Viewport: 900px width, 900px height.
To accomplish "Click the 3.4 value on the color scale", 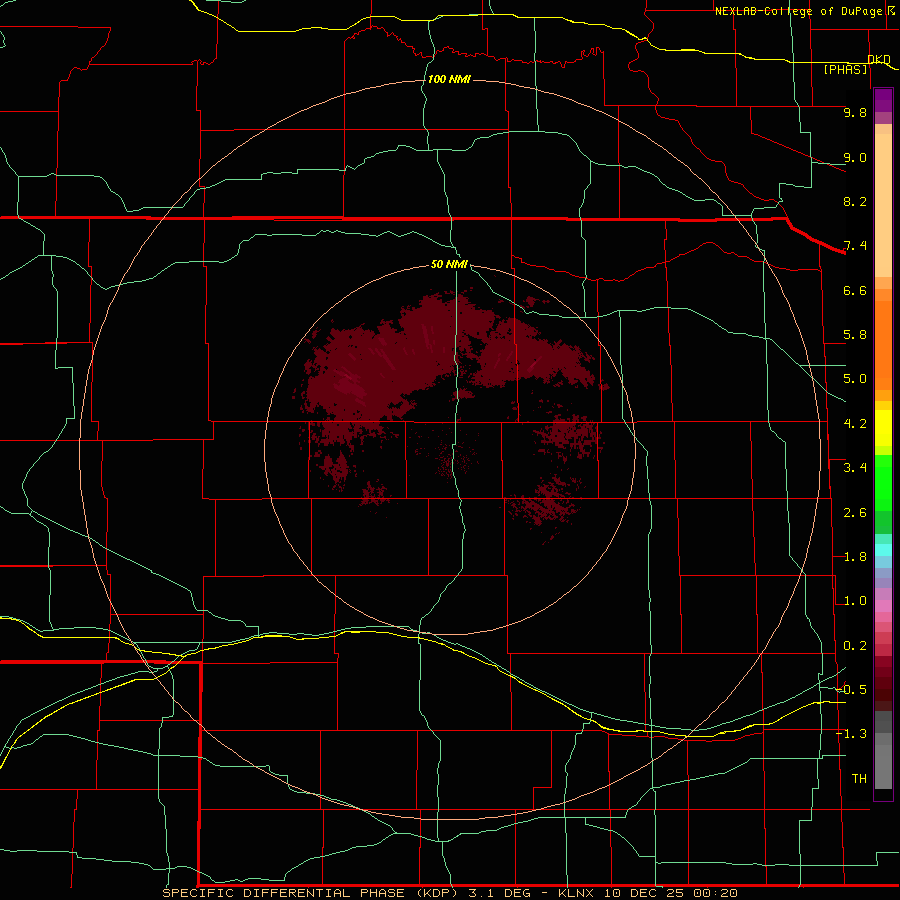I will point(855,468).
